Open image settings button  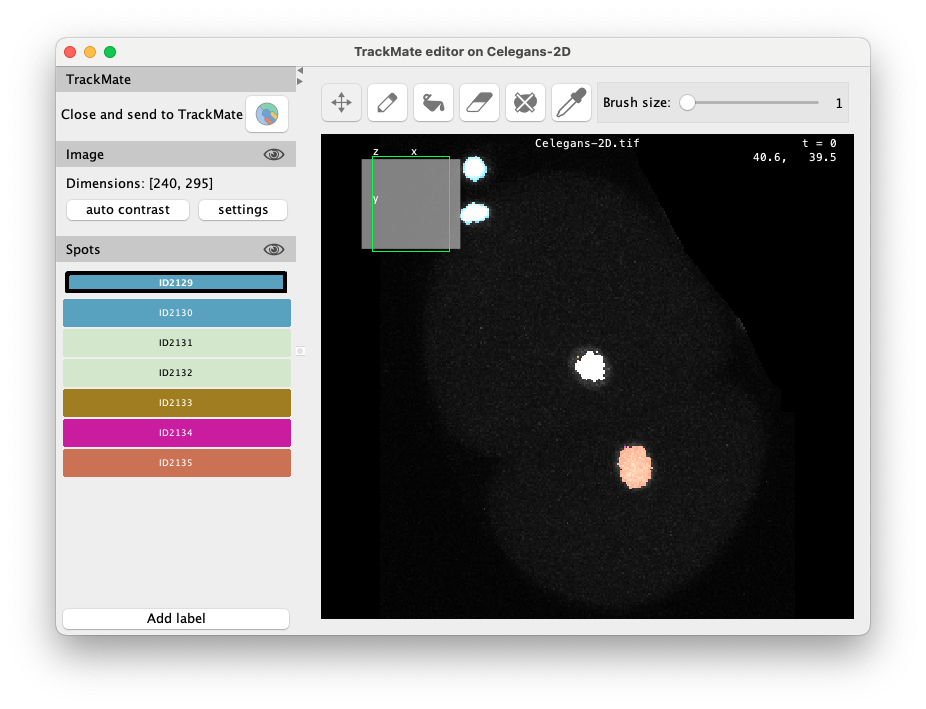click(243, 210)
